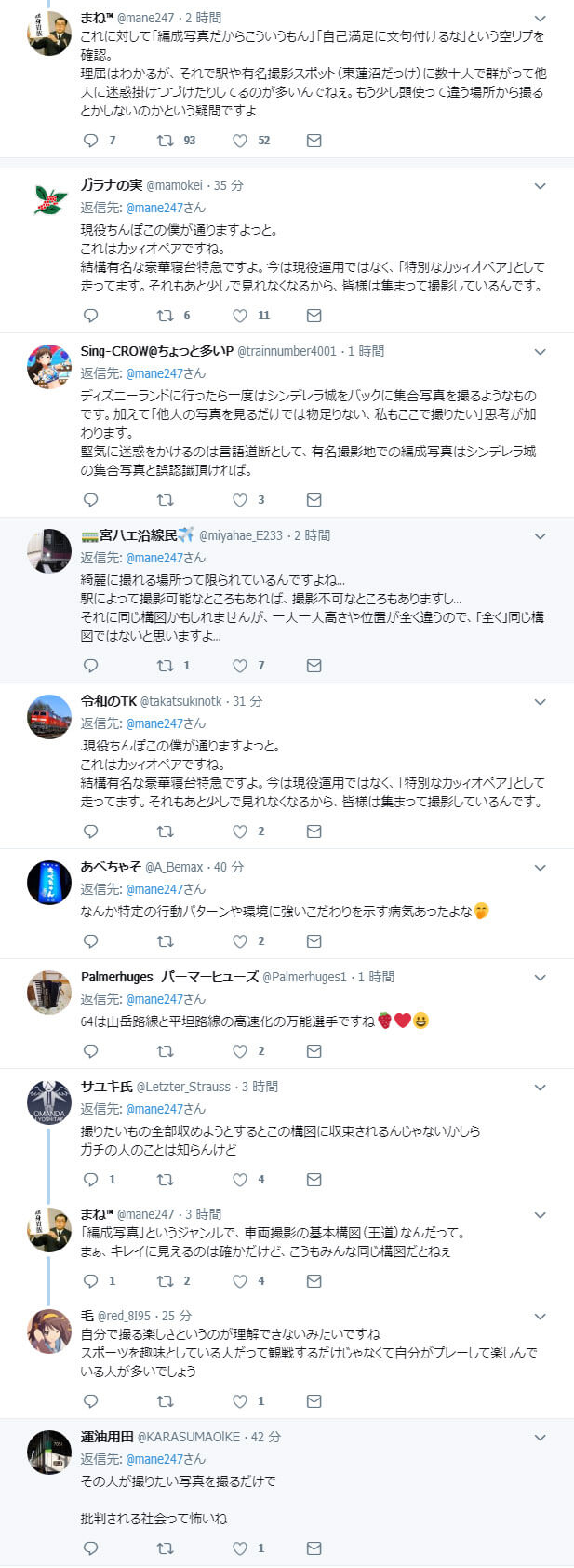Screen dimensions: 574x1568
Task: Like 運油用田's tweet at the bottom
Action: 240,1548
